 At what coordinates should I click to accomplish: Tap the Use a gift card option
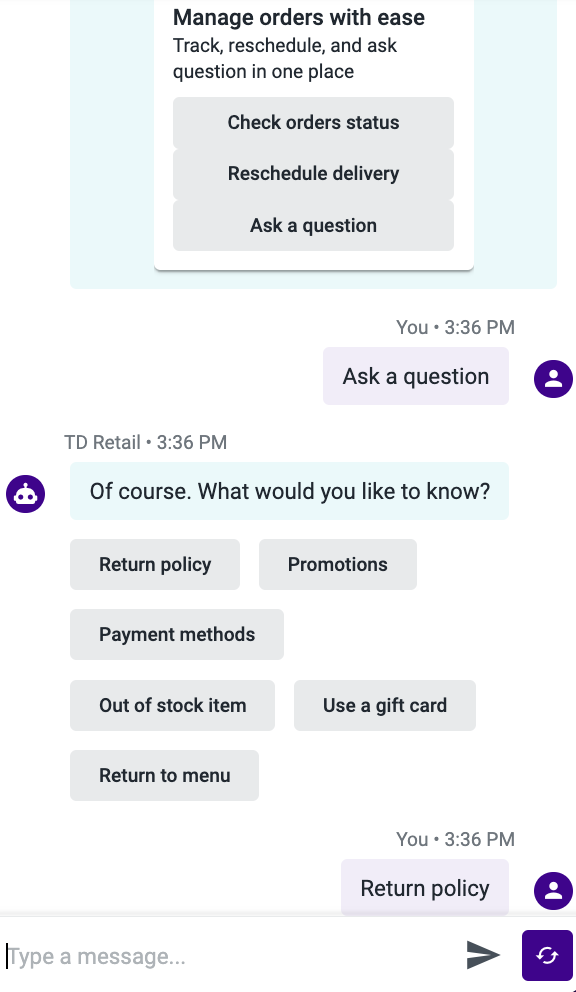(385, 705)
